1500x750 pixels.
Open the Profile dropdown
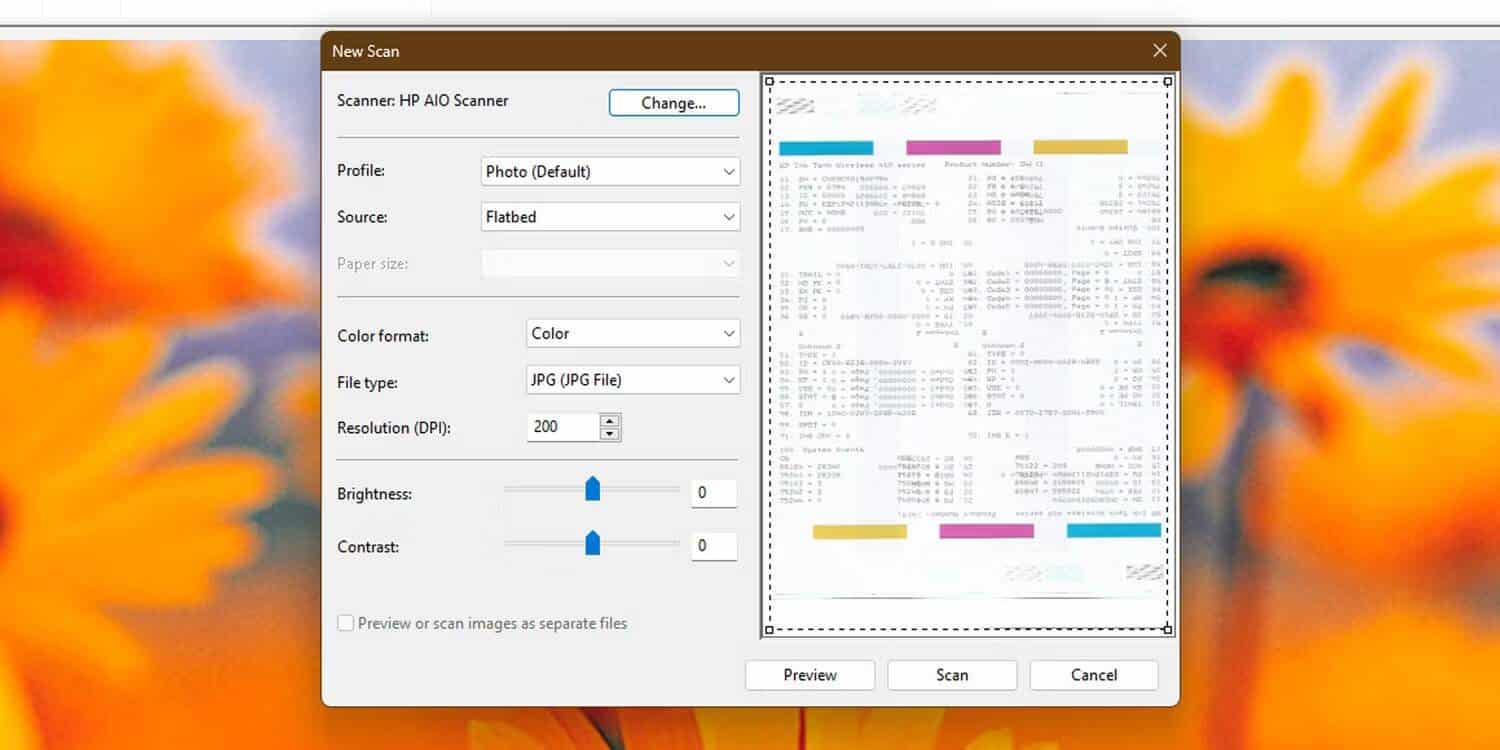pos(610,172)
